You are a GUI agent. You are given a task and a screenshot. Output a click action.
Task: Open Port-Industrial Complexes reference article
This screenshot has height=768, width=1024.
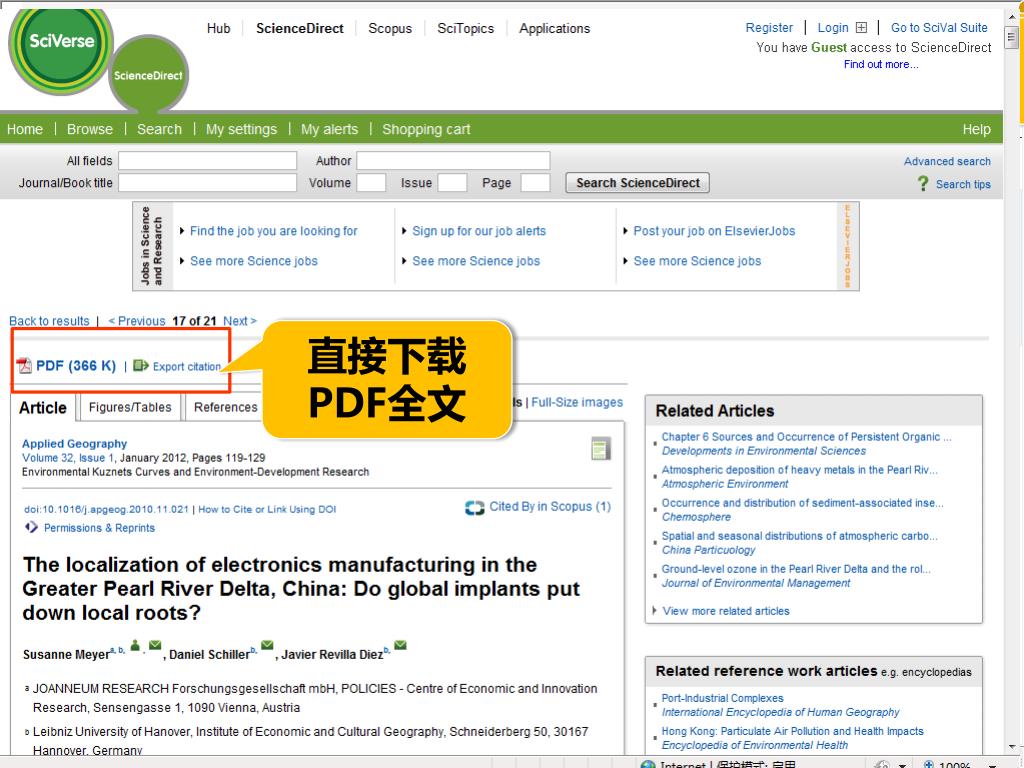coord(722,698)
